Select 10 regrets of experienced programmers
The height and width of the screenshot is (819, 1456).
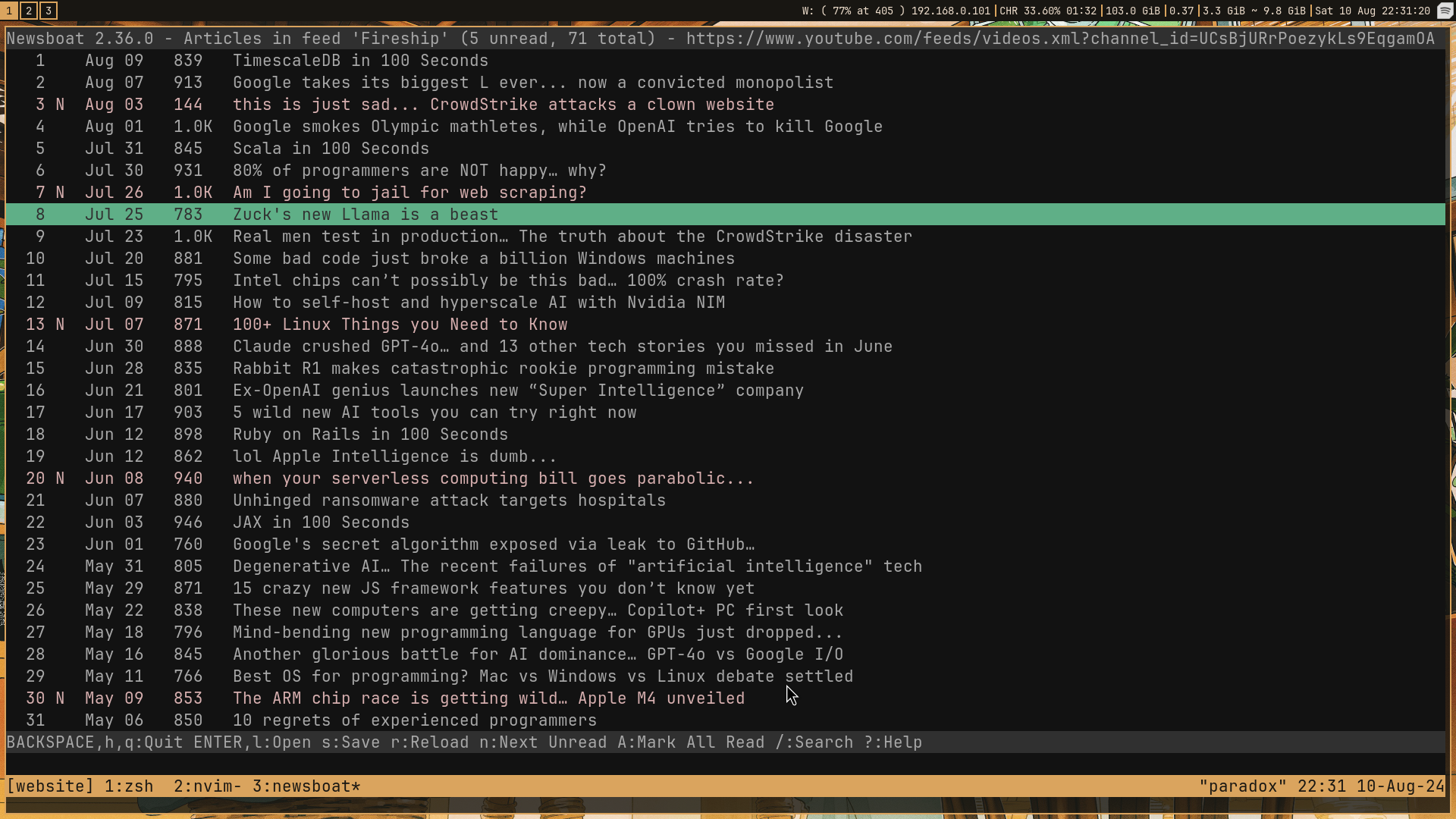(725, 720)
